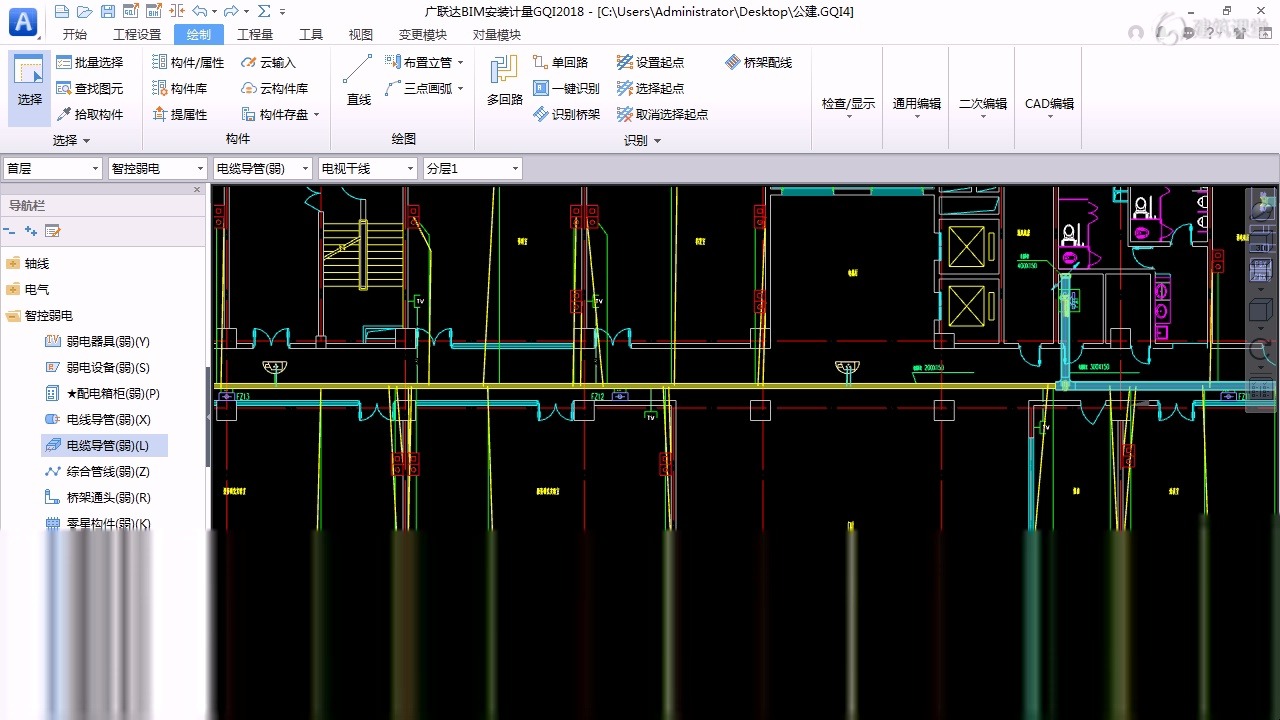
Task: Collapse the 智控弱电 tree folder
Action: pyautogui.click(x=13, y=315)
